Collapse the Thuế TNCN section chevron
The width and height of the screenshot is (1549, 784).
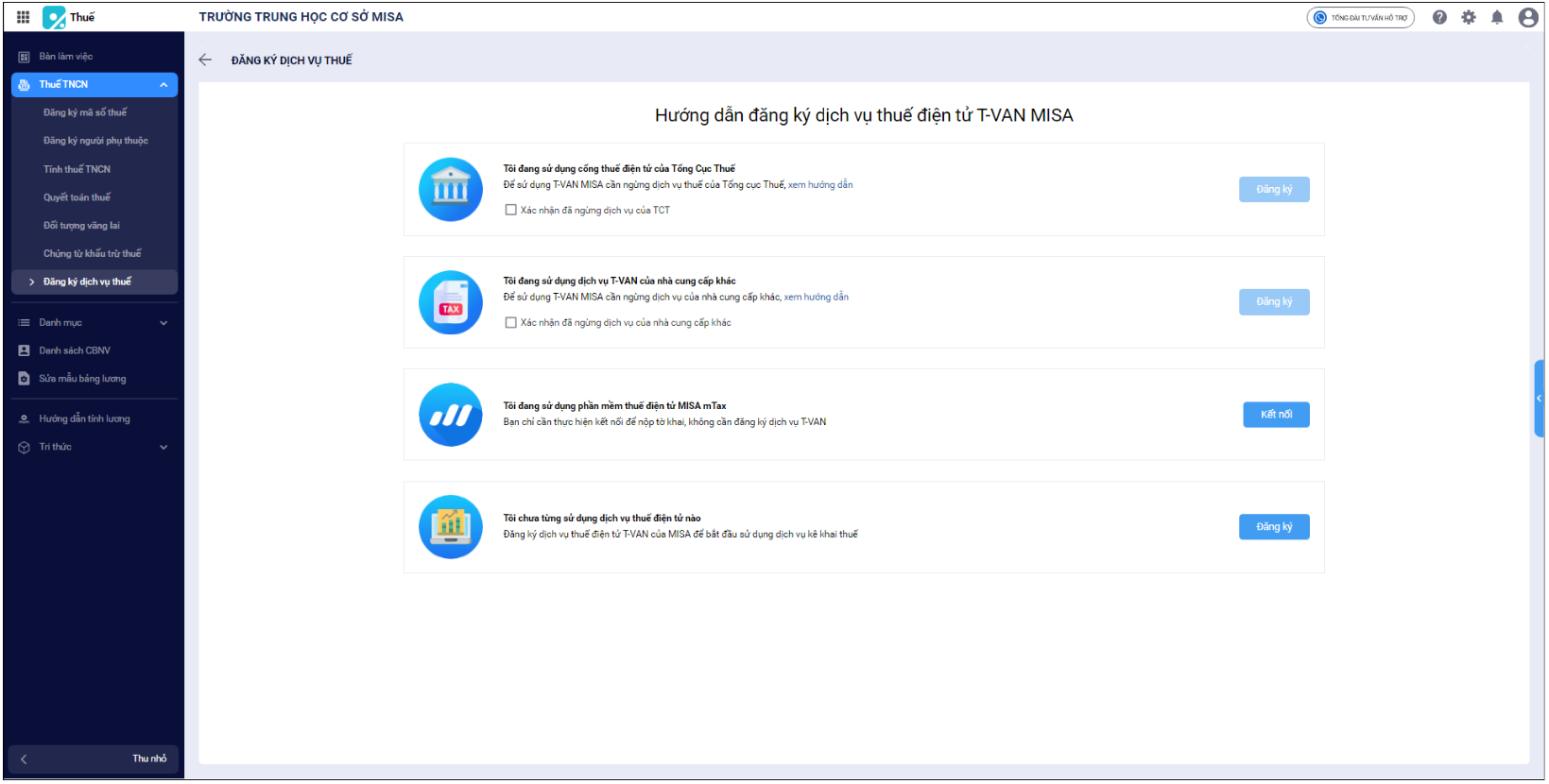tap(164, 85)
